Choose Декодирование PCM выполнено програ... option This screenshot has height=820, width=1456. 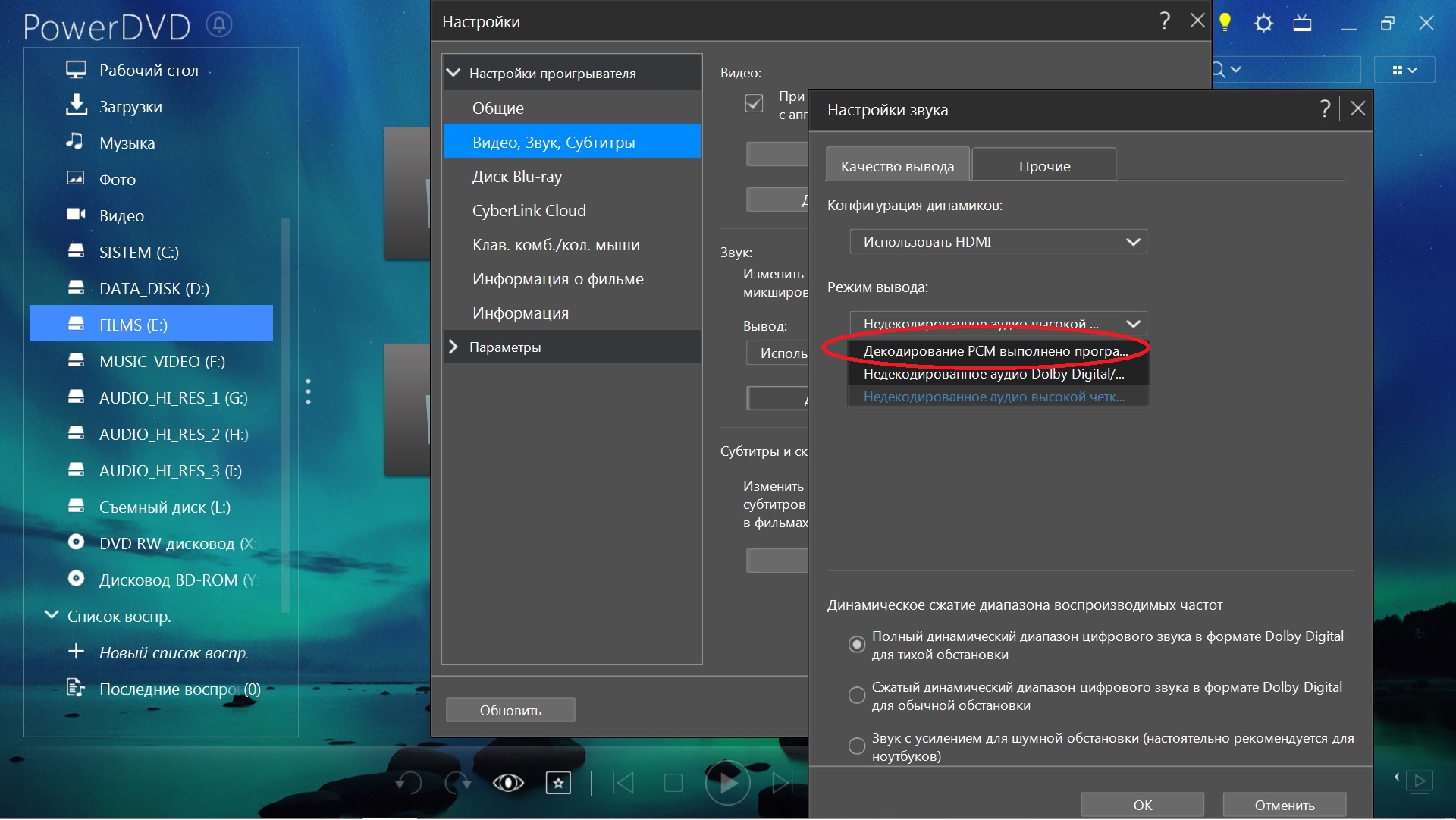click(998, 351)
